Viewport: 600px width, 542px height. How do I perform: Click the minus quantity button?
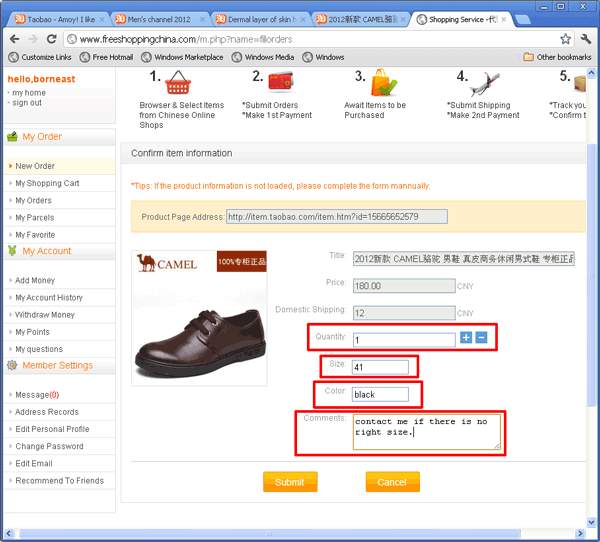(481, 337)
